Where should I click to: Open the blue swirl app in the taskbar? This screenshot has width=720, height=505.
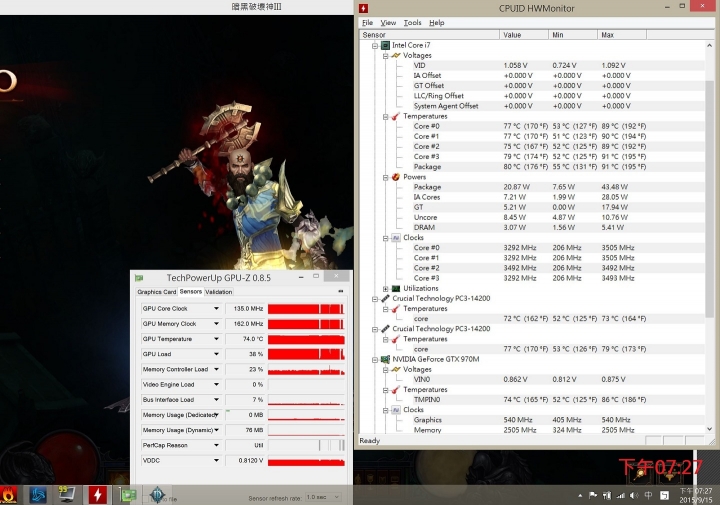[x=38, y=495]
